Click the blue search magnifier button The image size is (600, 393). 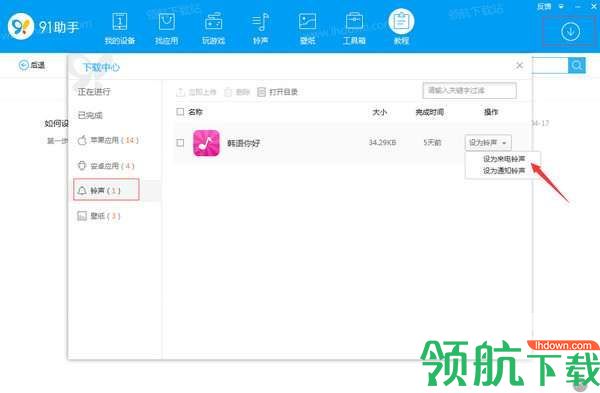[577, 65]
